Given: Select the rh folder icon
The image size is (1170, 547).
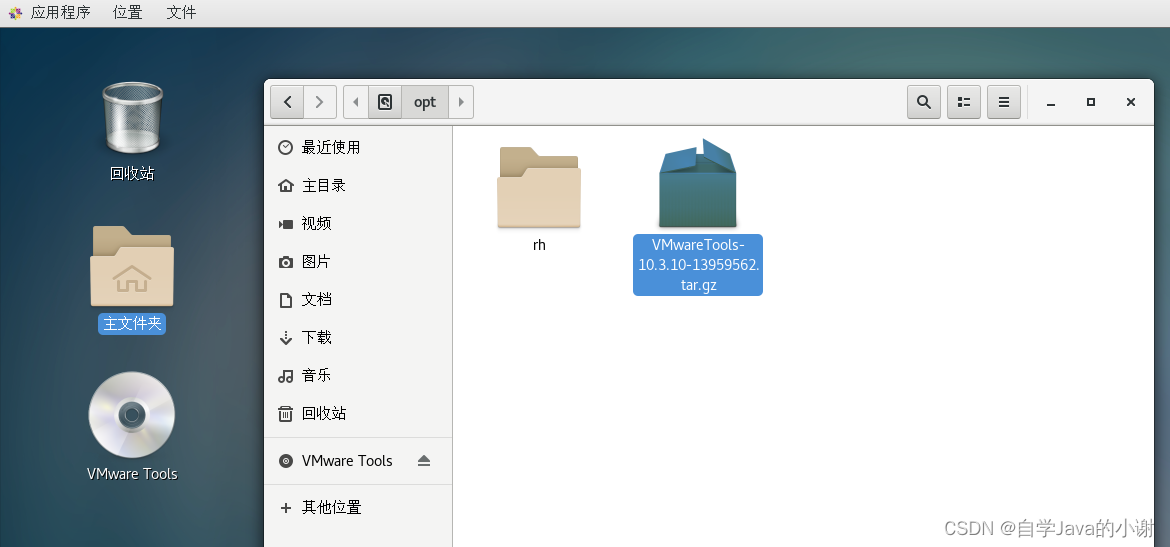Looking at the screenshot, I should [539, 187].
